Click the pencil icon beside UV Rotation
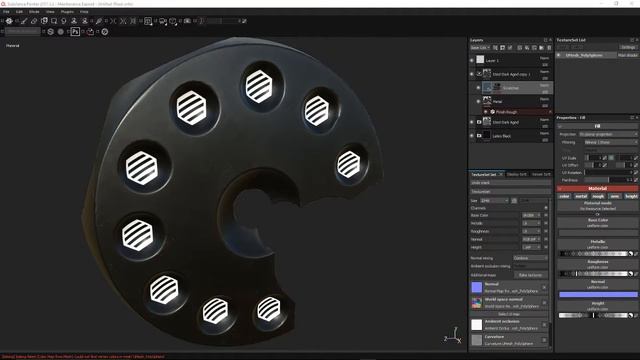This screenshot has width=640, height=360. [x=636, y=173]
